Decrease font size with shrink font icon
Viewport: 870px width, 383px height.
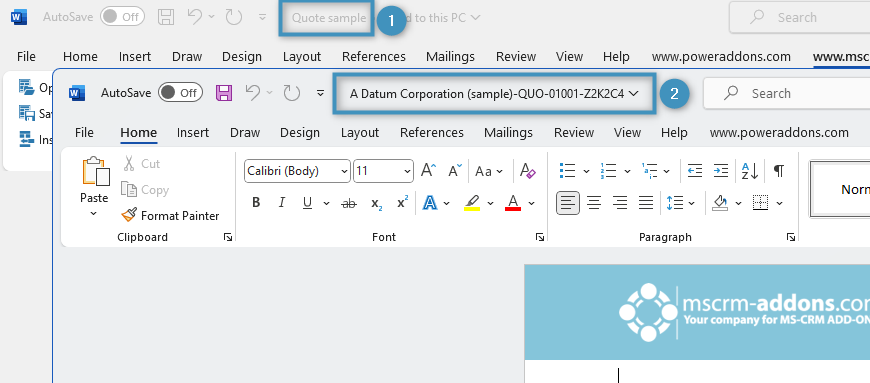pos(454,170)
